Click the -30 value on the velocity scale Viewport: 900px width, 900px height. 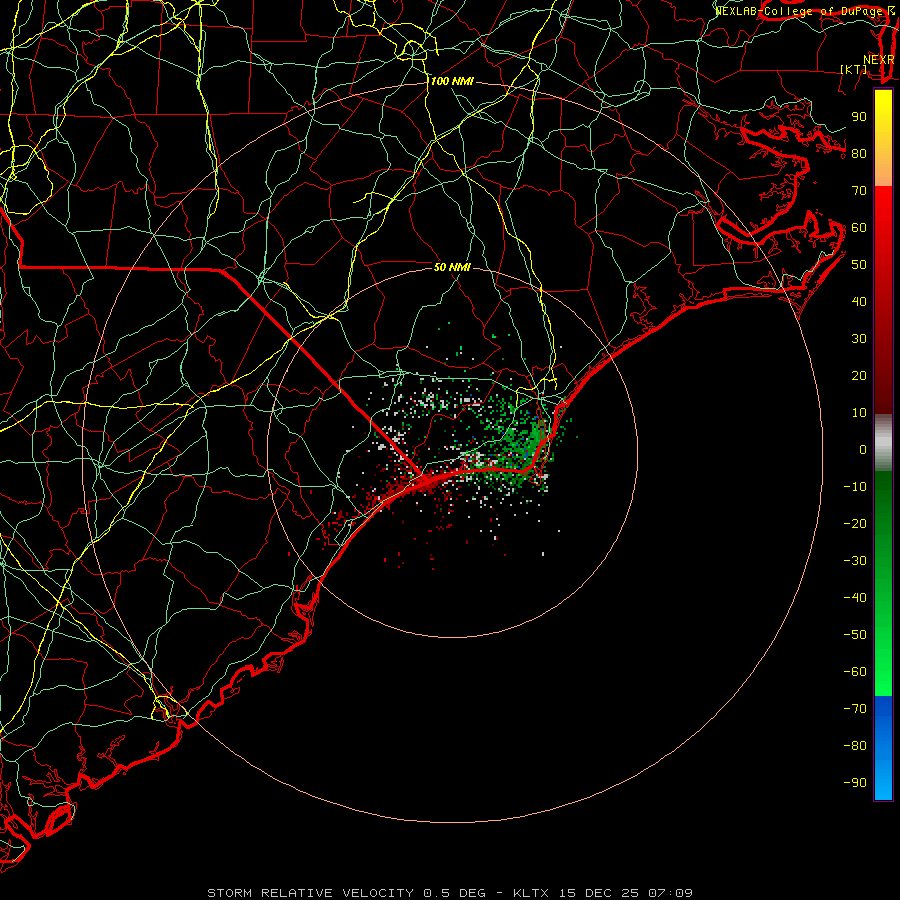(855, 561)
